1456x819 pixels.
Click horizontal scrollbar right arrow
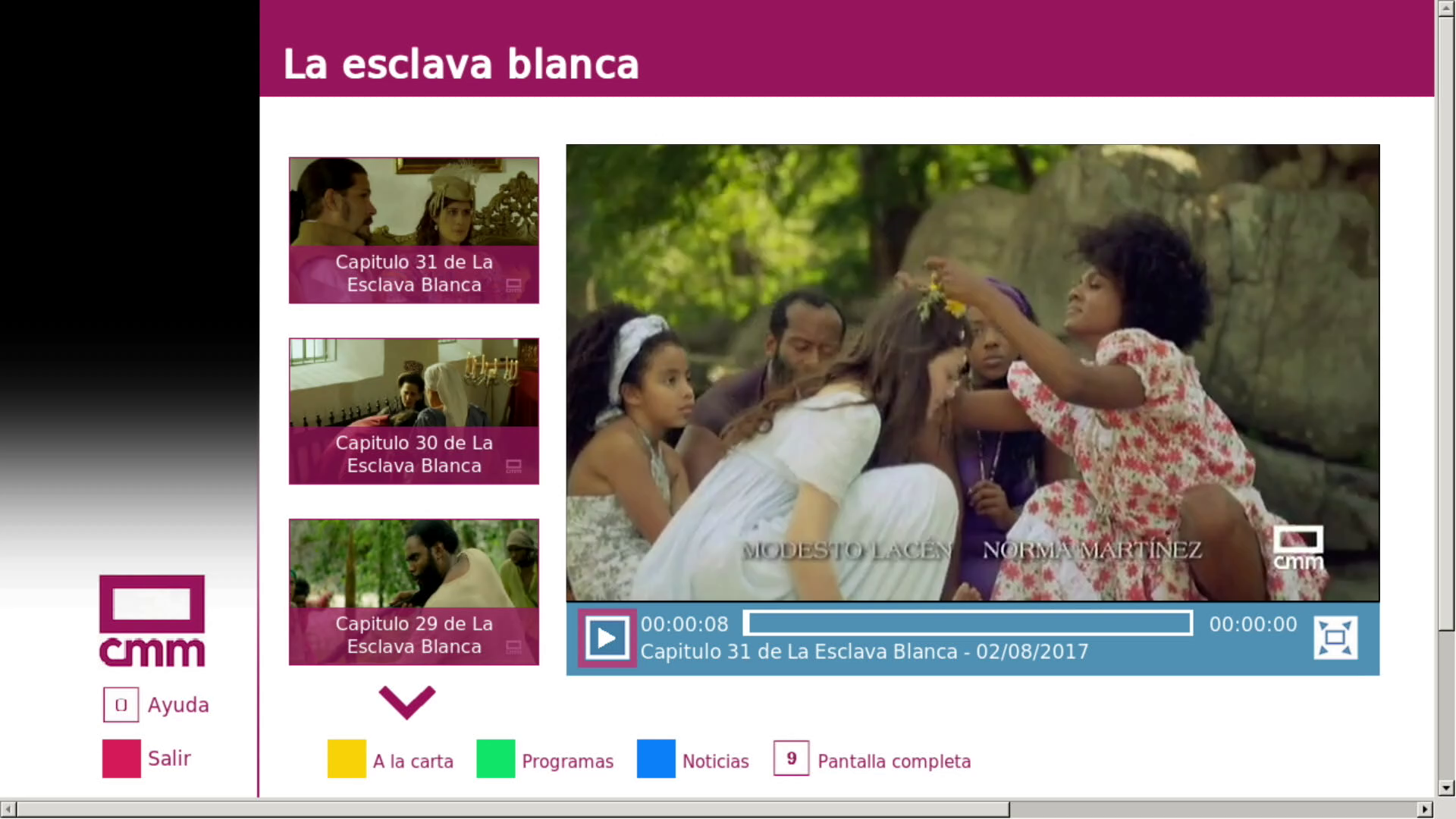tap(1425, 809)
